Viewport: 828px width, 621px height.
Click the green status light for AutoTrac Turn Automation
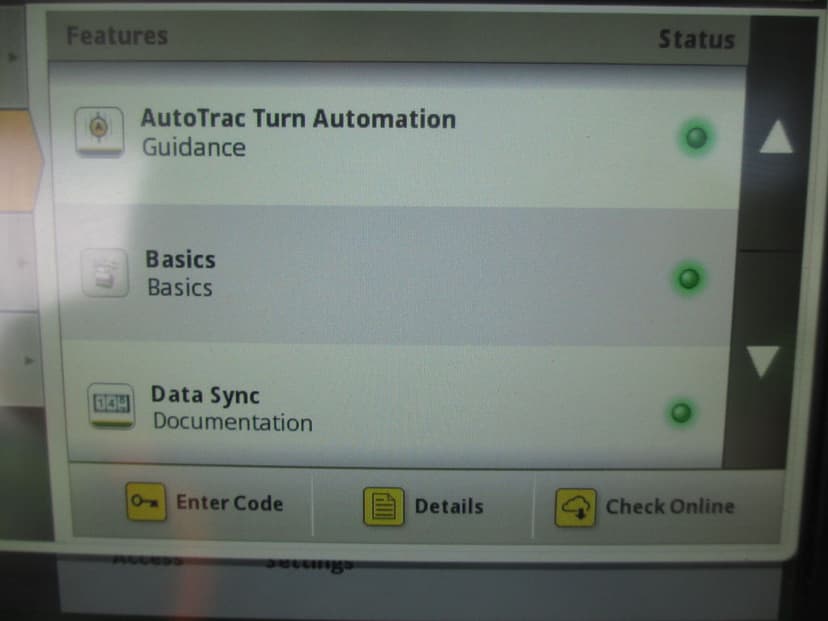[696, 137]
